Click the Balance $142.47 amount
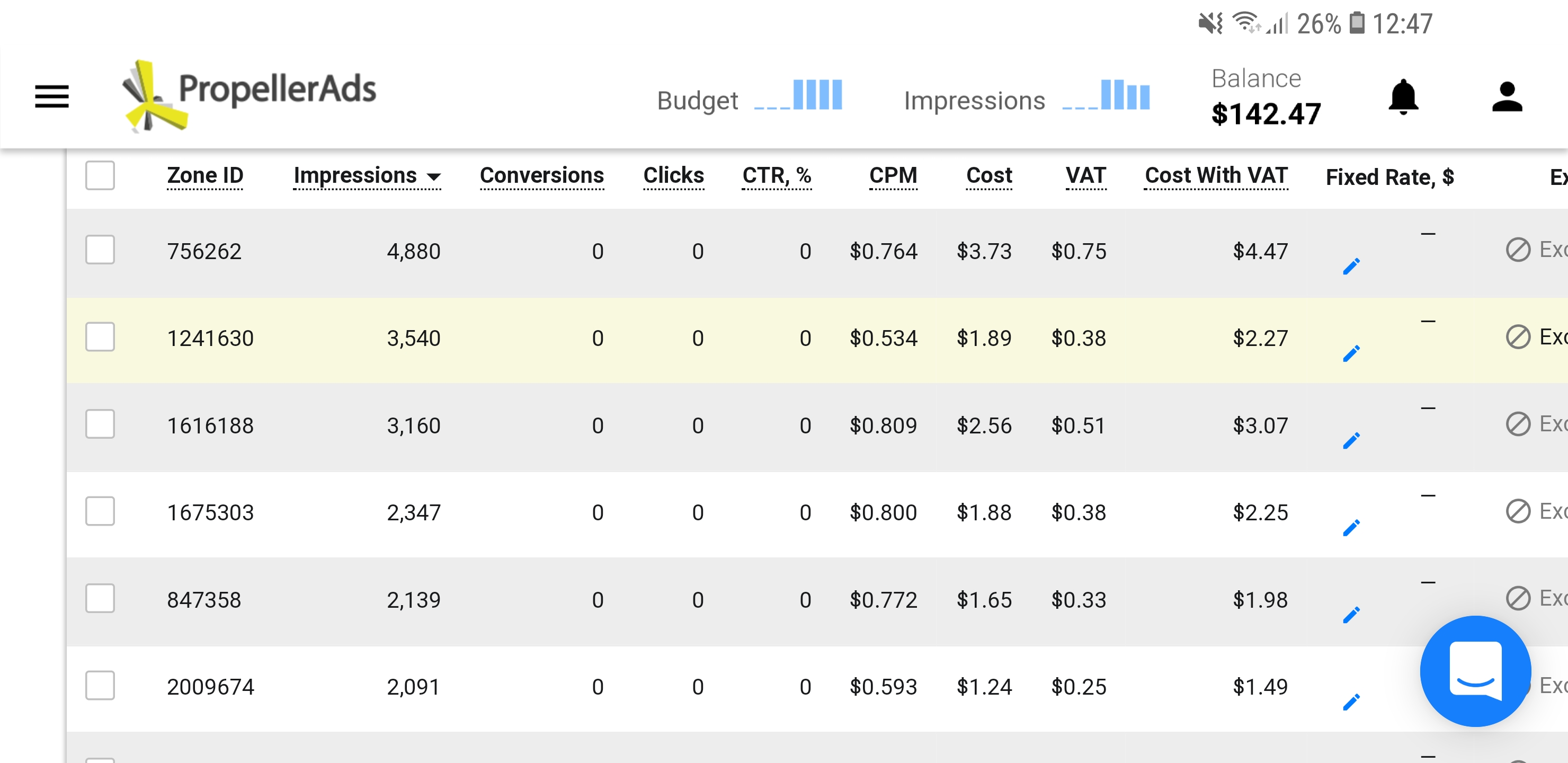The width and height of the screenshot is (1568, 763). click(1266, 114)
